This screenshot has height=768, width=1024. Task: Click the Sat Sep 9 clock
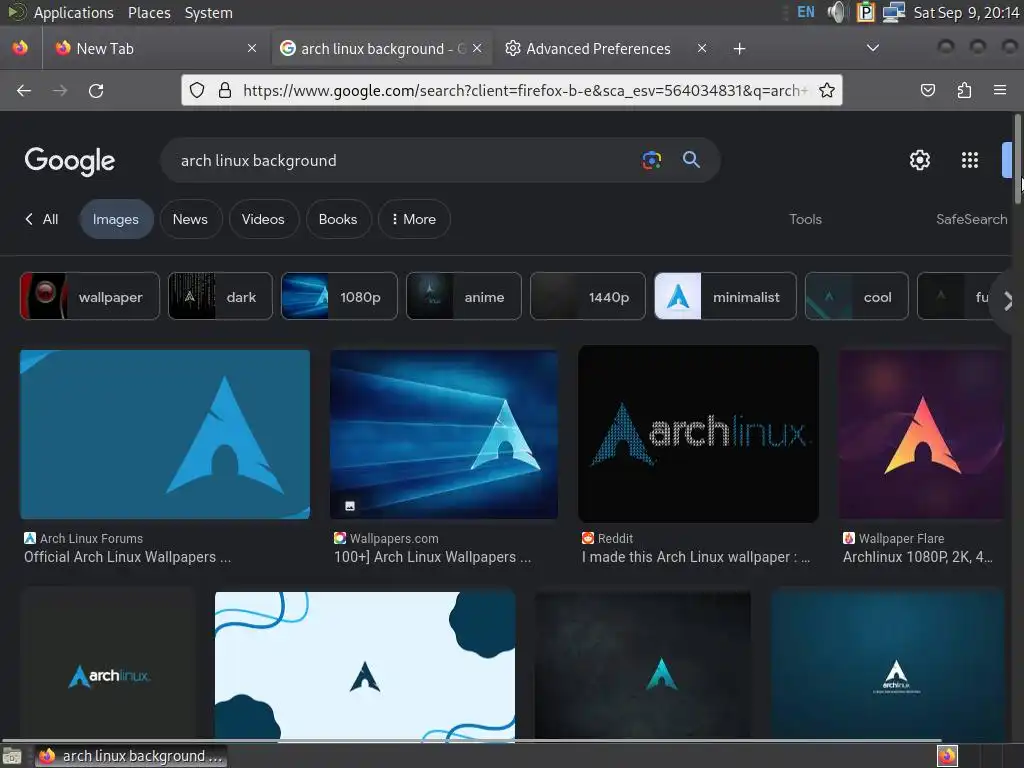[x=966, y=12]
